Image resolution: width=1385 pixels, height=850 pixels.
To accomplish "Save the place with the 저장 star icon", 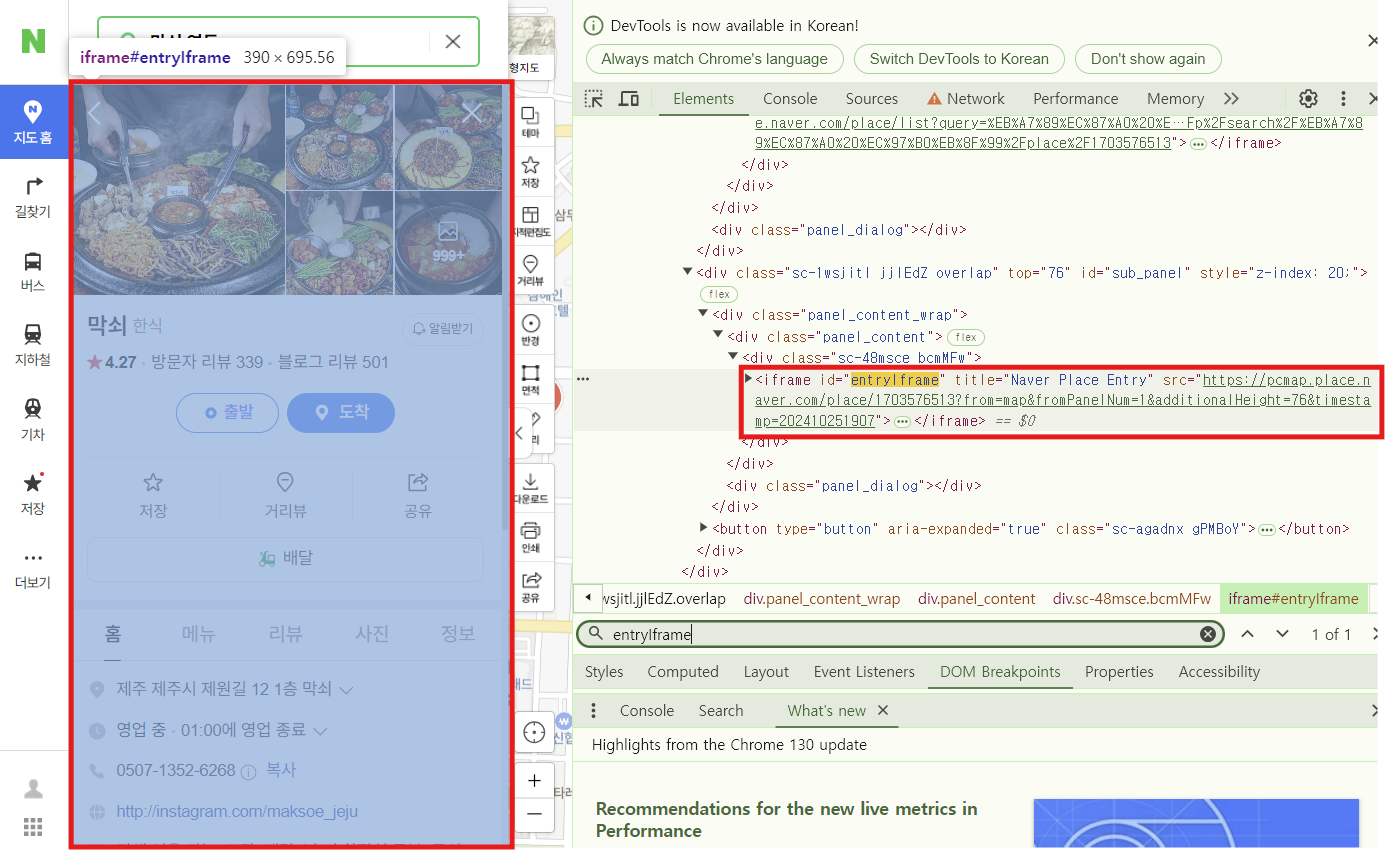I will tap(153, 495).
